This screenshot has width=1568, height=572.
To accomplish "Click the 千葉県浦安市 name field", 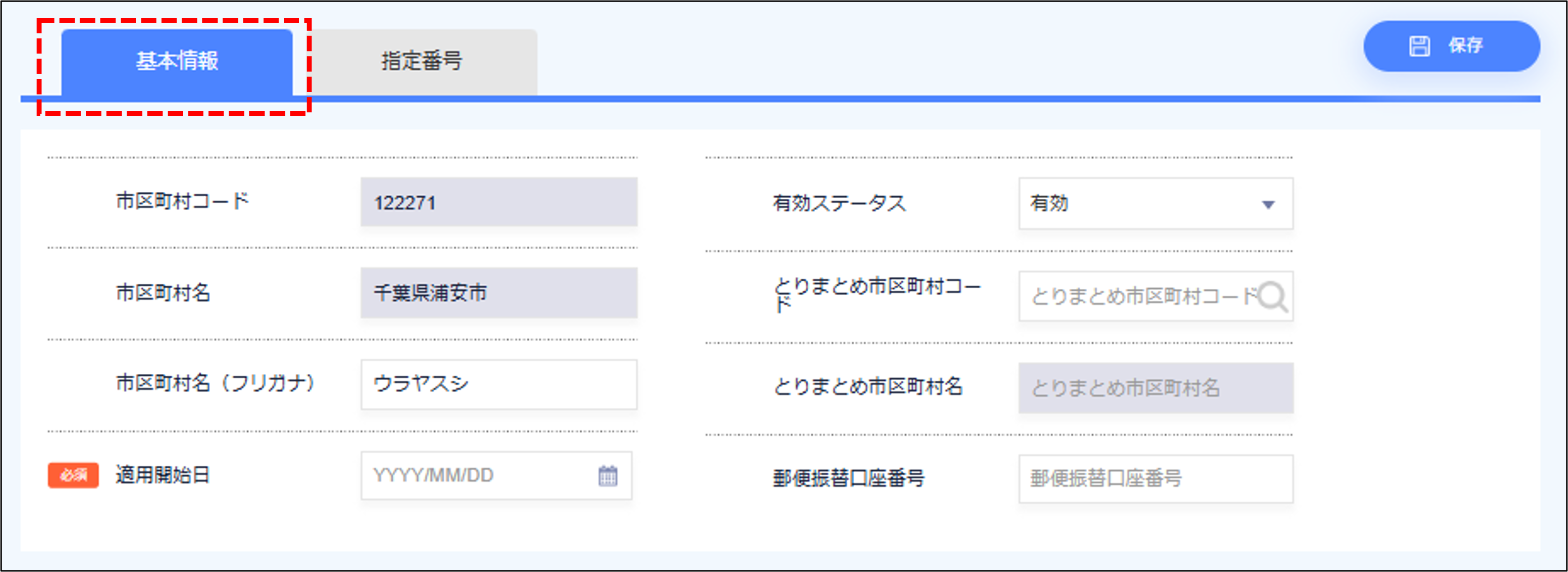I will 499,293.
